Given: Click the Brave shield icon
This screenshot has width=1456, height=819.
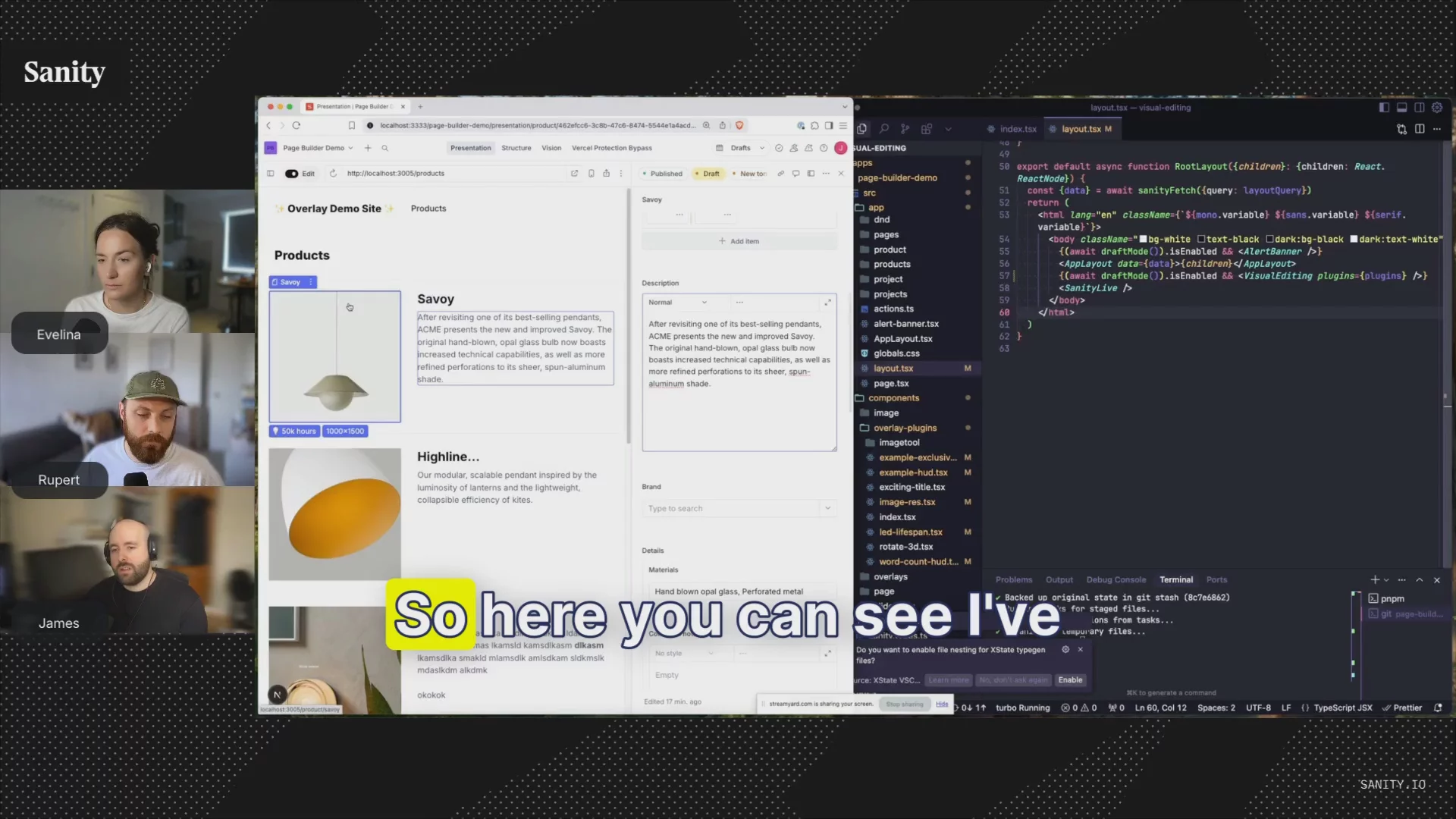Looking at the screenshot, I should [739, 126].
